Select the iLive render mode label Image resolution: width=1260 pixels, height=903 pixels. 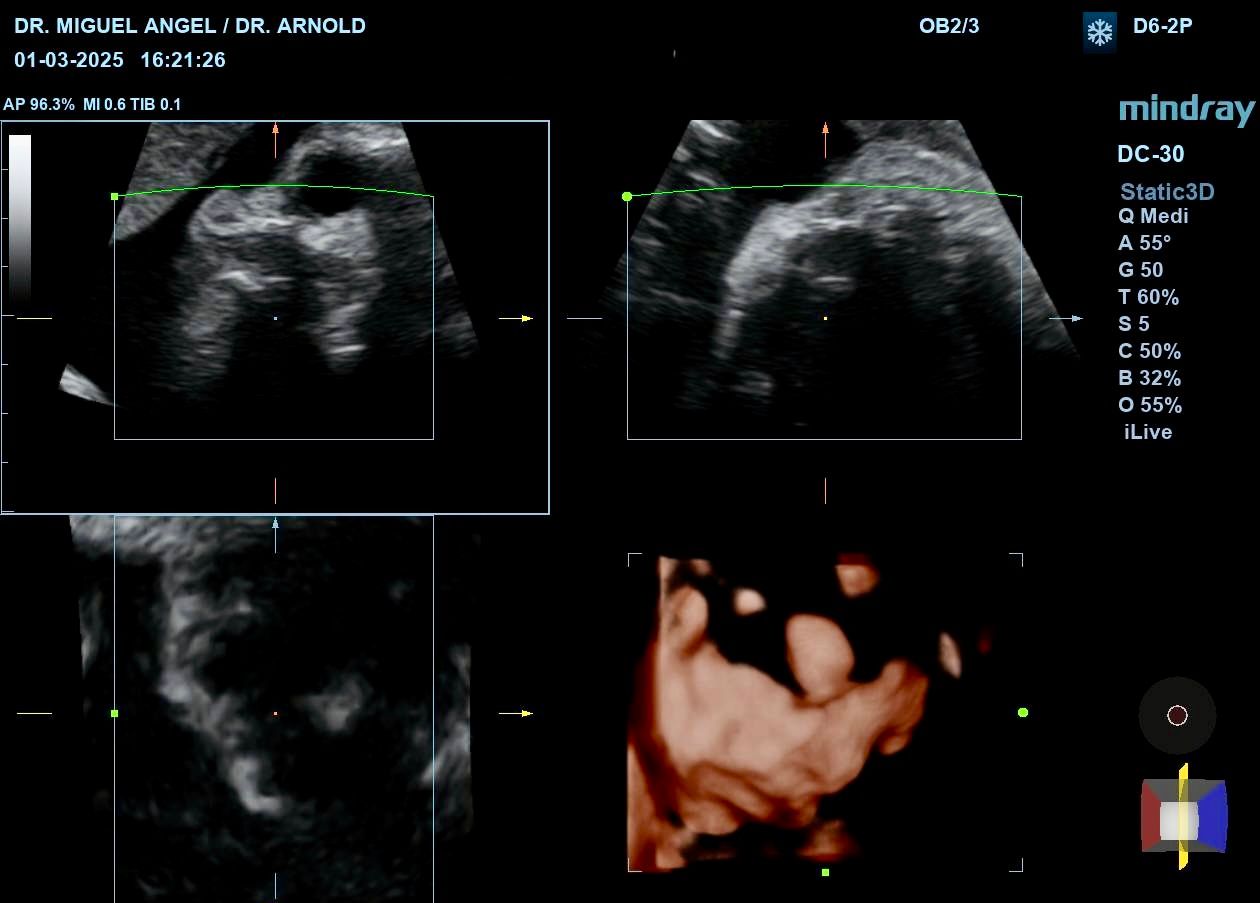point(1148,432)
